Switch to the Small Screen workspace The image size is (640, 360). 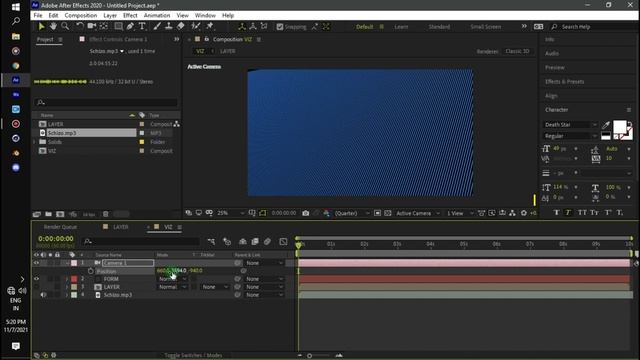(485, 27)
